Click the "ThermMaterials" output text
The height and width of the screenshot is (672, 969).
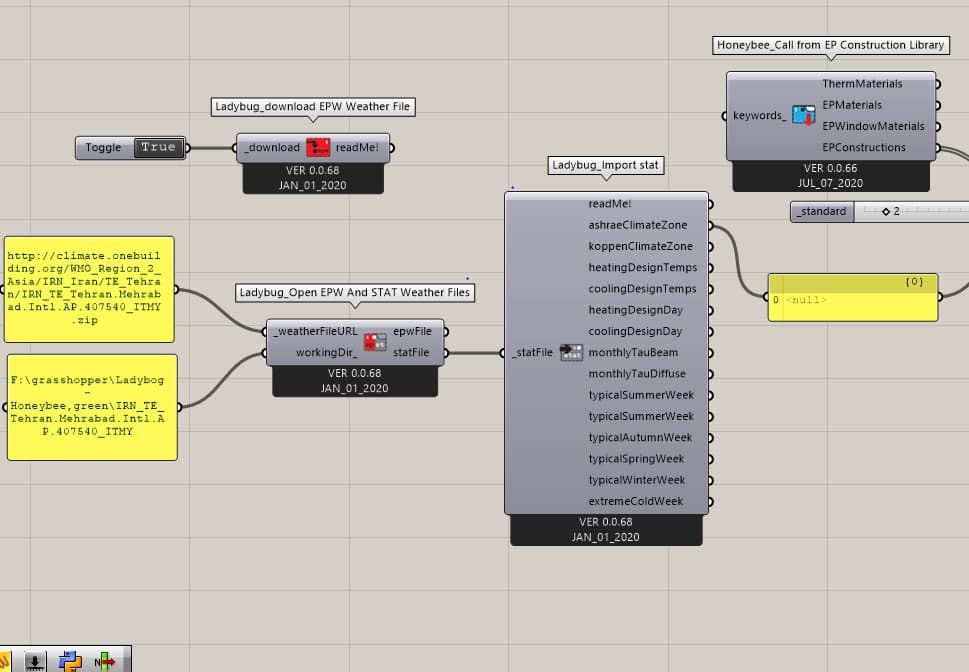(862, 83)
